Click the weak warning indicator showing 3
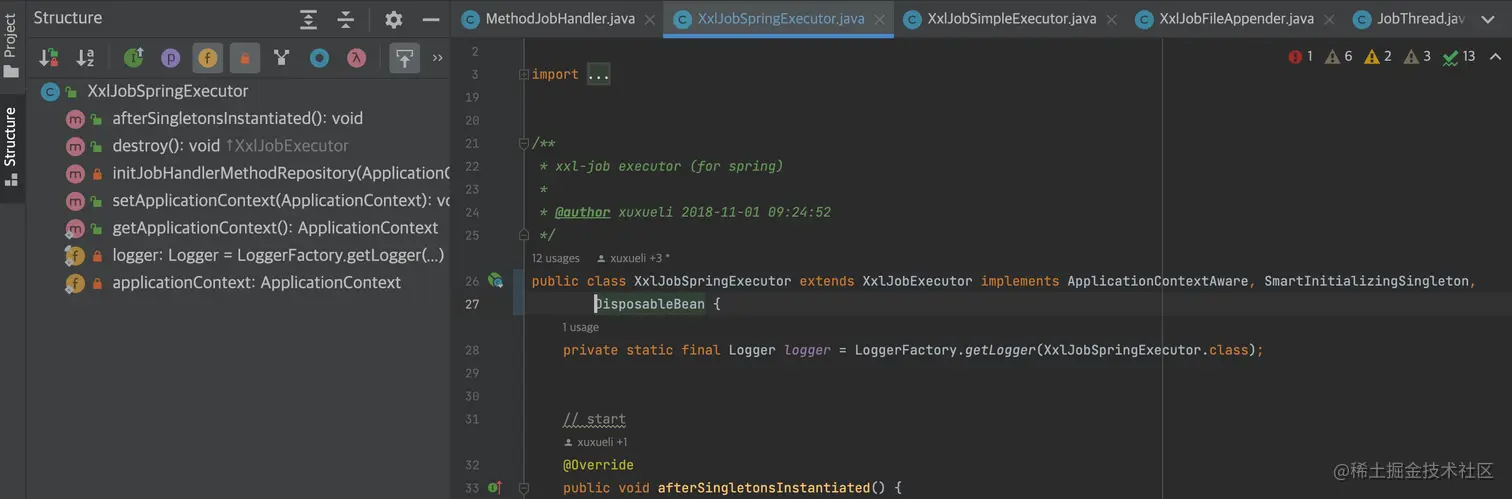Screen dimensions: 1512x499 point(1417,57)
